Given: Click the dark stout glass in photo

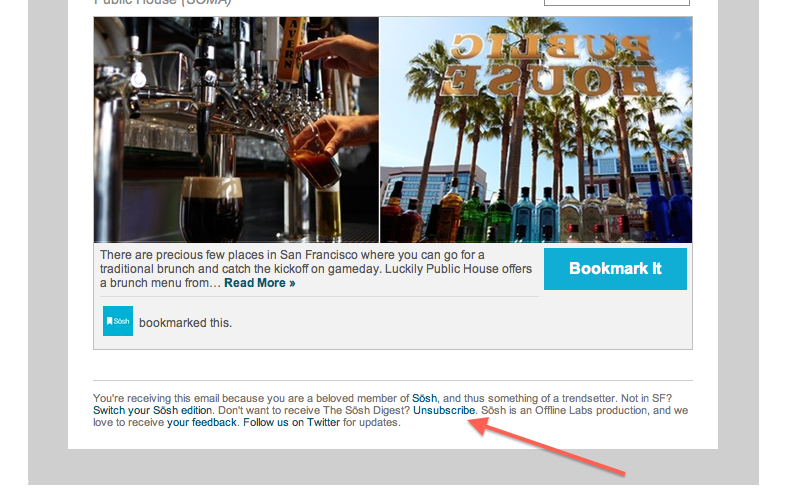Looking at the screenshot, I should [212, 209].
